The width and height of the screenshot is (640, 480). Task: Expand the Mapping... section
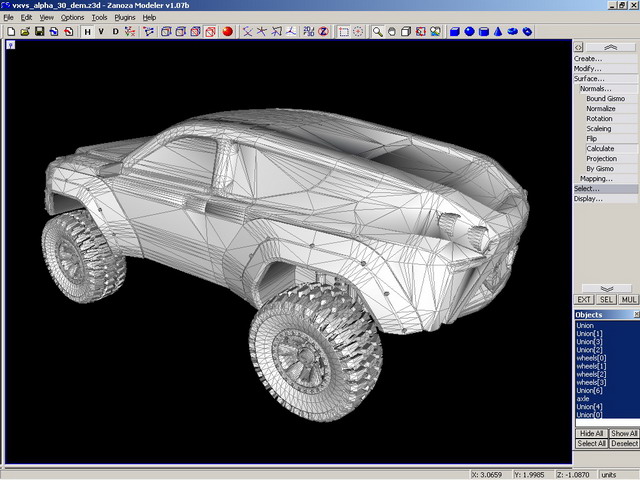click(596, 178)
